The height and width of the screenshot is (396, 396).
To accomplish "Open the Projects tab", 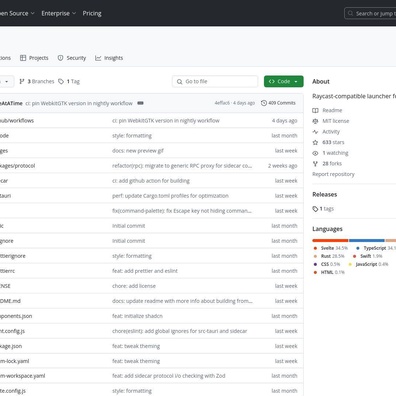I will [x=34, y=58].
